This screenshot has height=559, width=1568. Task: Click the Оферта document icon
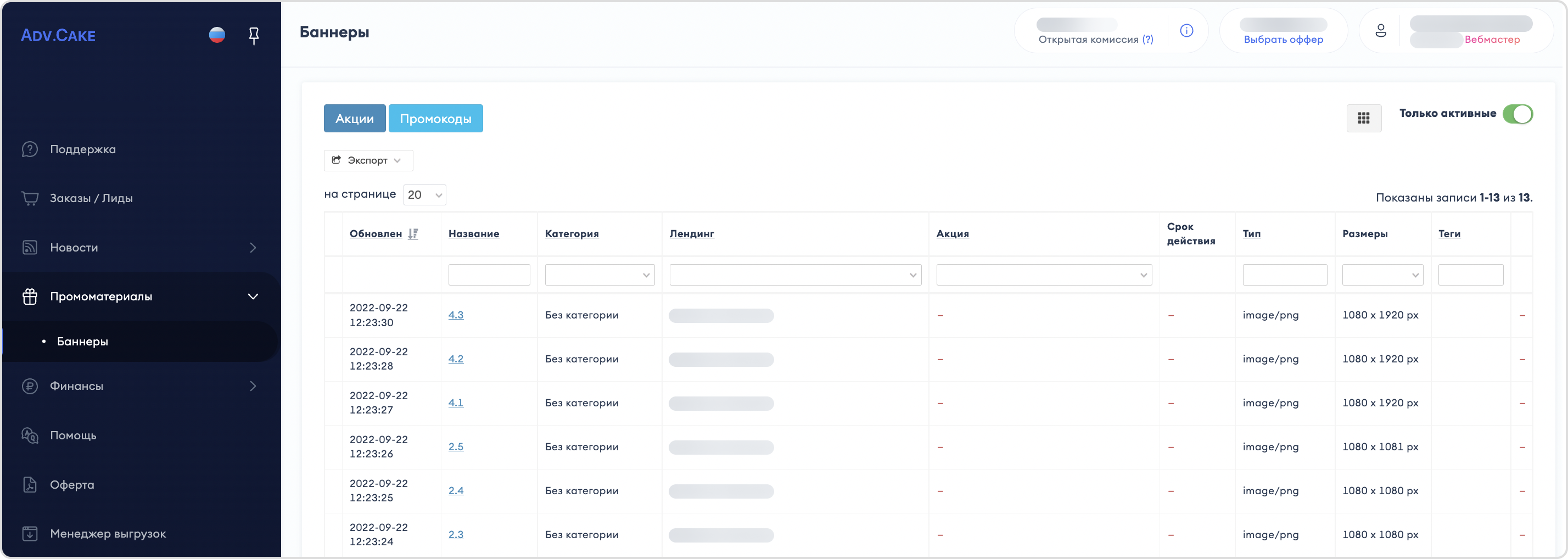pyautogui.click(x=30, y=485)
